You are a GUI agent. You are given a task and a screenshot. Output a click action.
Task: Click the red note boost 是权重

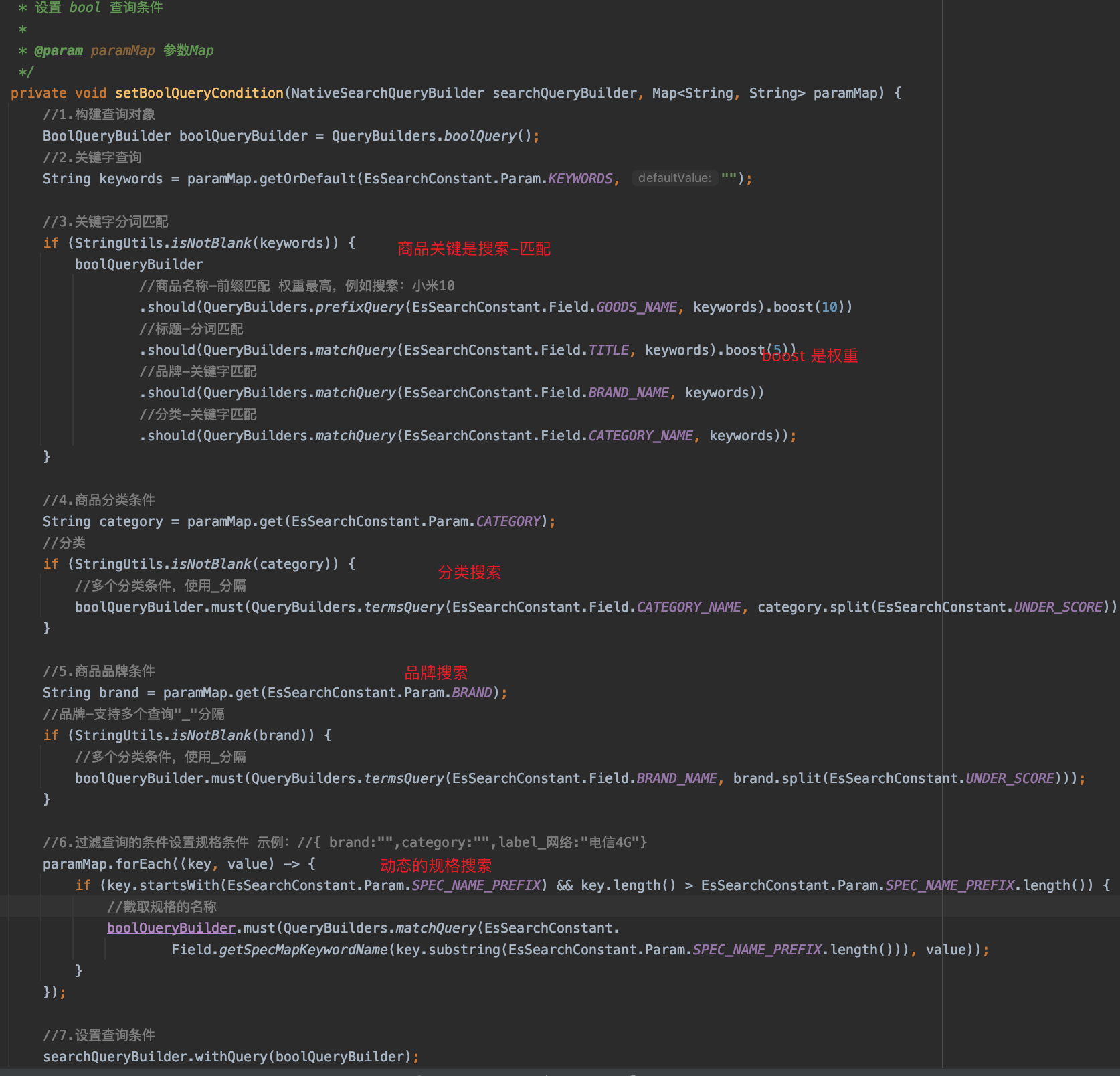pos(810,355)
